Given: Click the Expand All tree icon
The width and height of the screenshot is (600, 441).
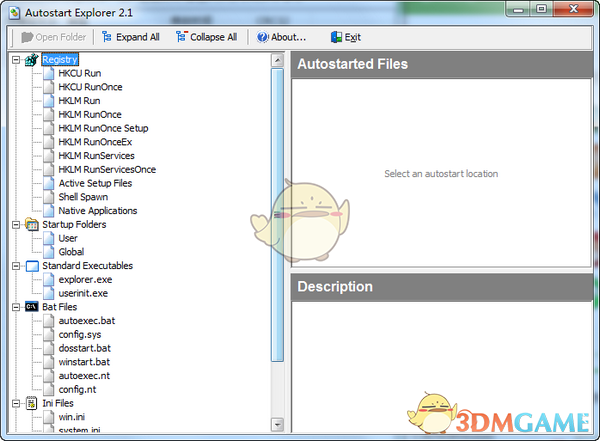Looking at the screenshot, I should [107, 37].
